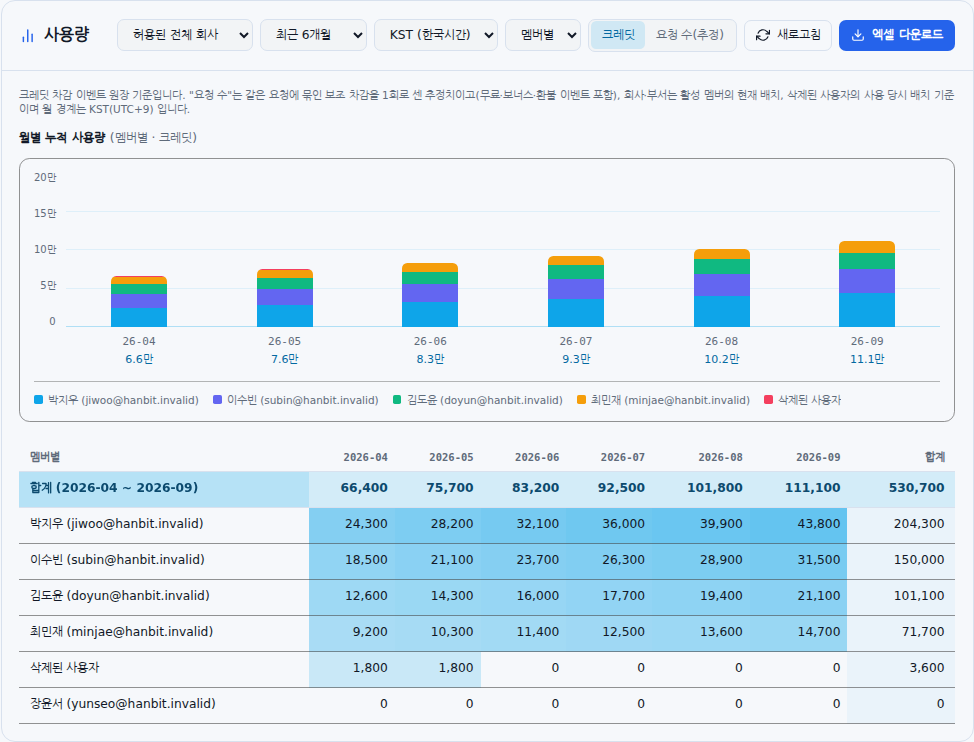Toggle 박지우 blue legend marker

[39, 400]
